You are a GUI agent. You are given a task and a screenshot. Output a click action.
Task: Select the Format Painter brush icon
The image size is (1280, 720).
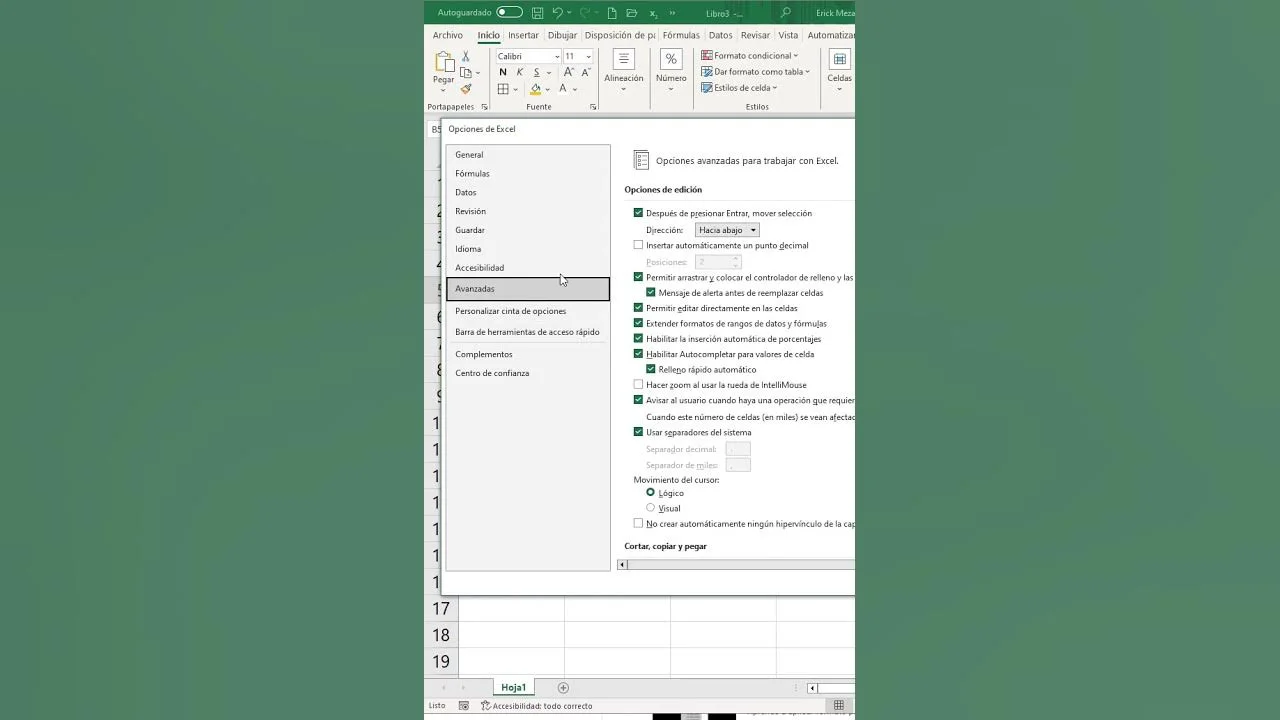(465, 89)
